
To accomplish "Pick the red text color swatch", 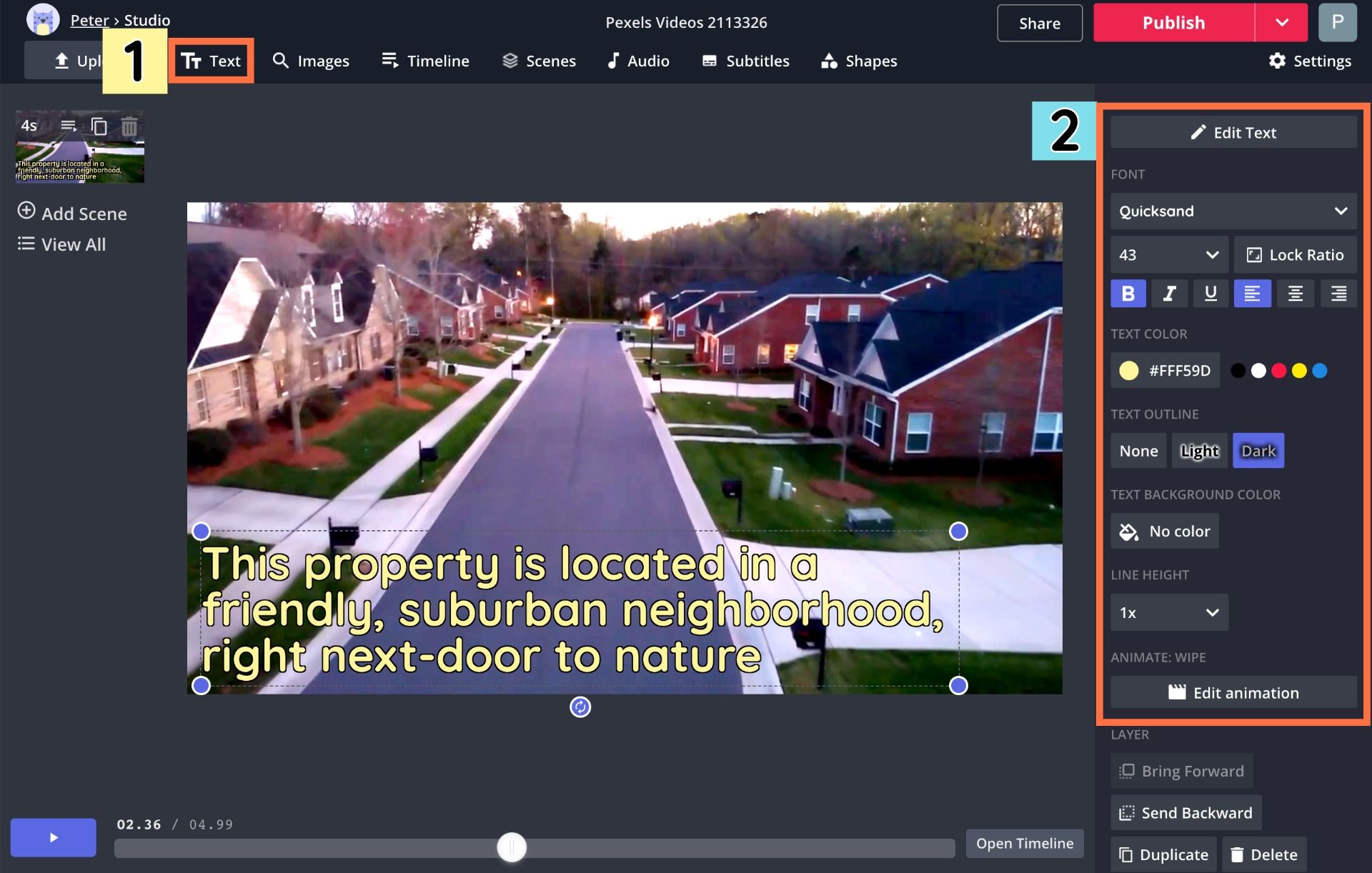I will click(1279, 371).
